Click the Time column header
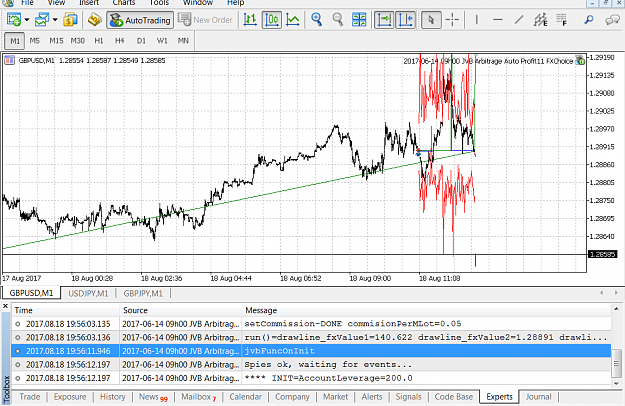Image resolution: width=625 pixels, height=406 pixels. 65,310
